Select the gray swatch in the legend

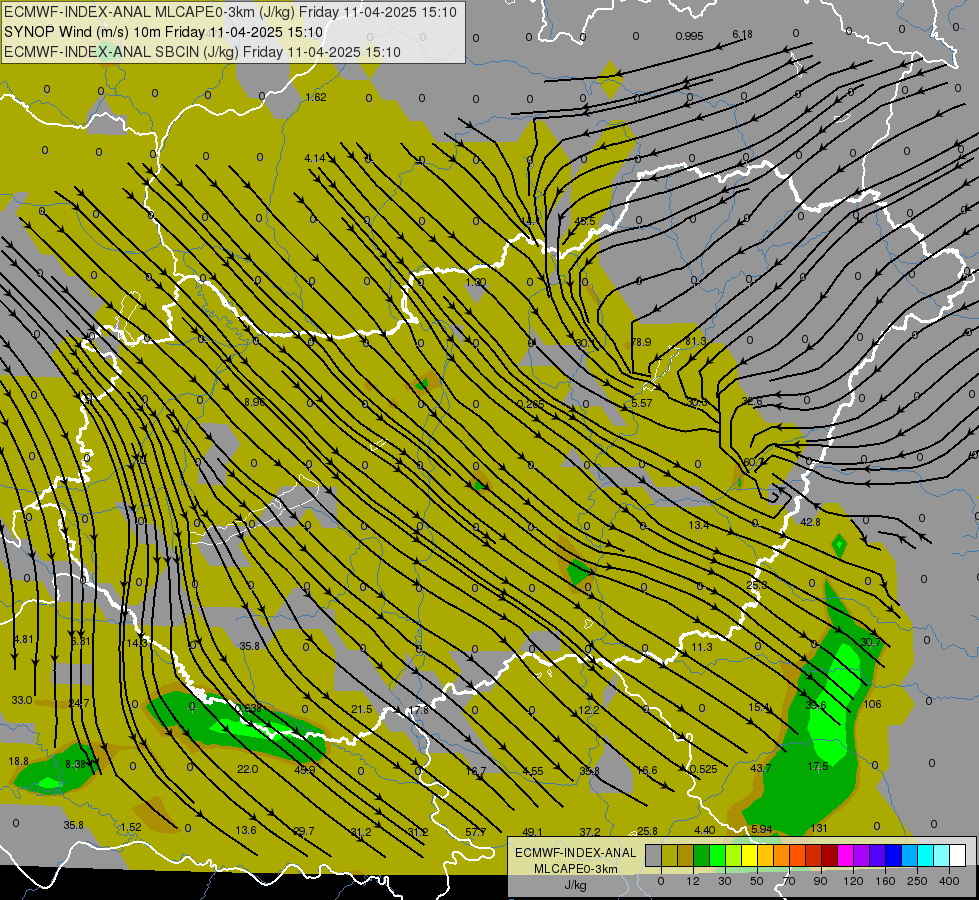pos(654,856)
